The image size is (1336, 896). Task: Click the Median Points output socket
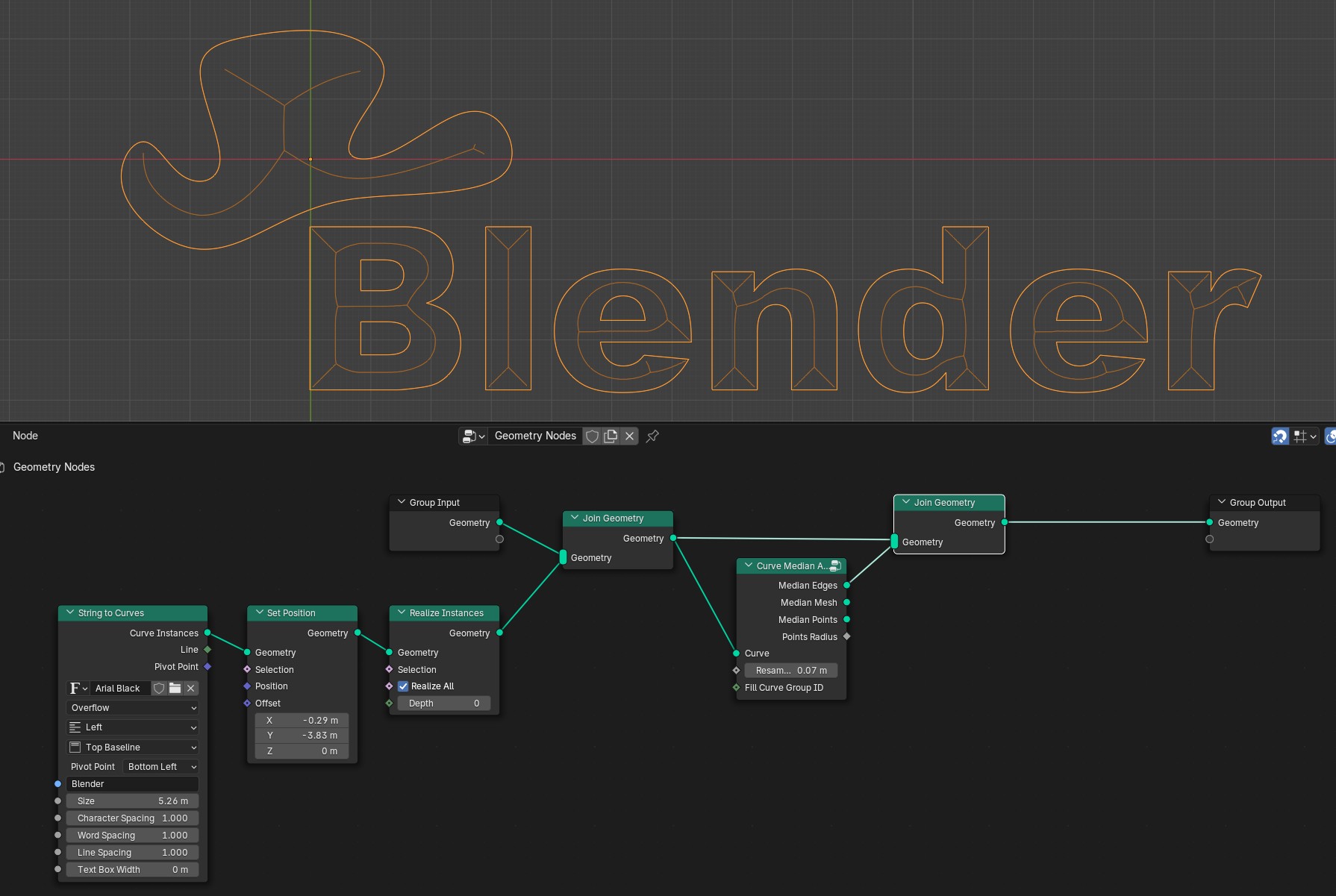click(846, 620)
